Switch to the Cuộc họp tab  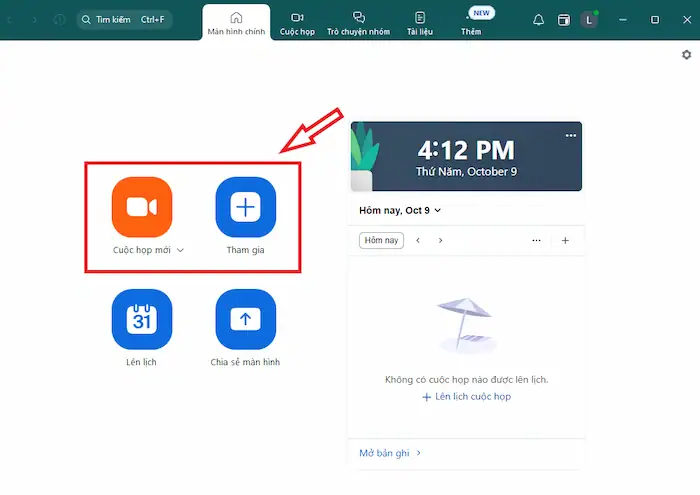297,23
